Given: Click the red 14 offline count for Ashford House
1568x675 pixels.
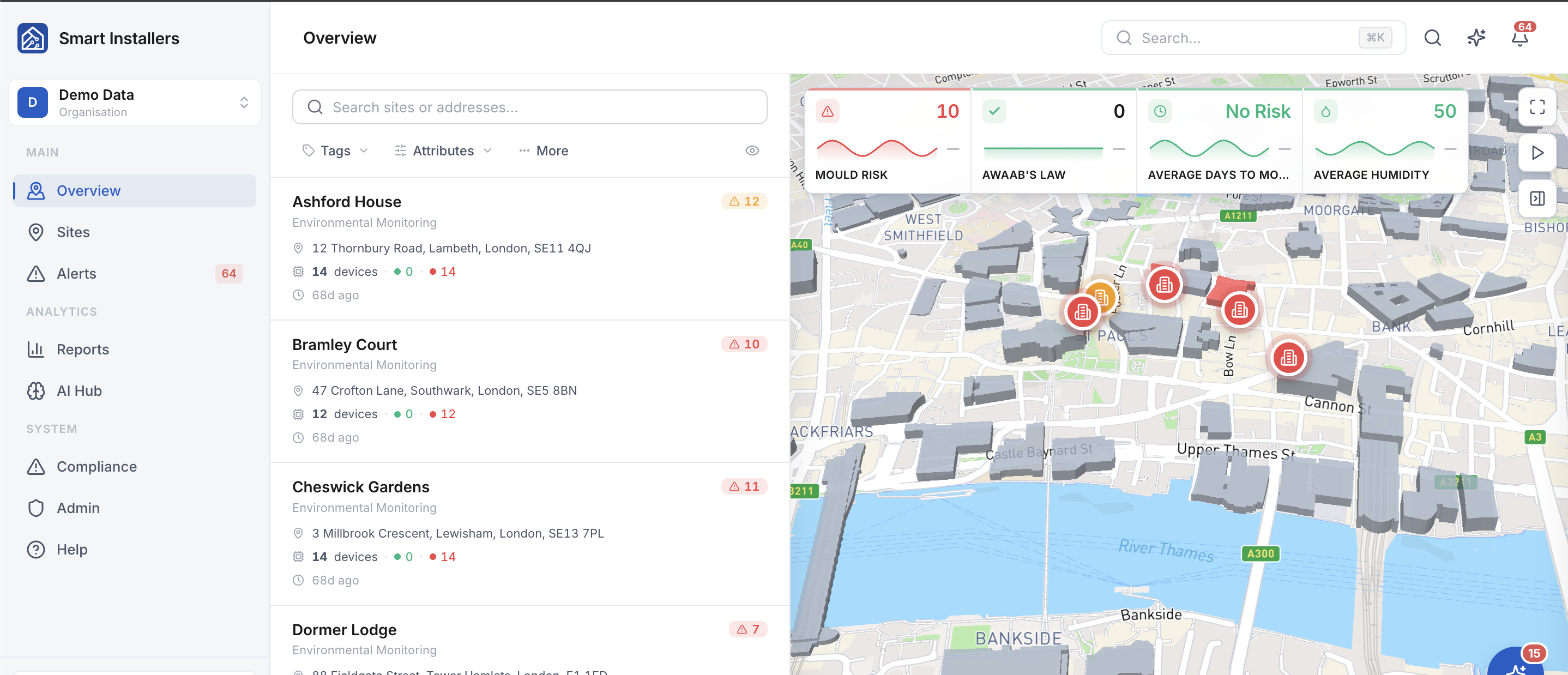Looking at the screenshot, I should coord(443,272).
